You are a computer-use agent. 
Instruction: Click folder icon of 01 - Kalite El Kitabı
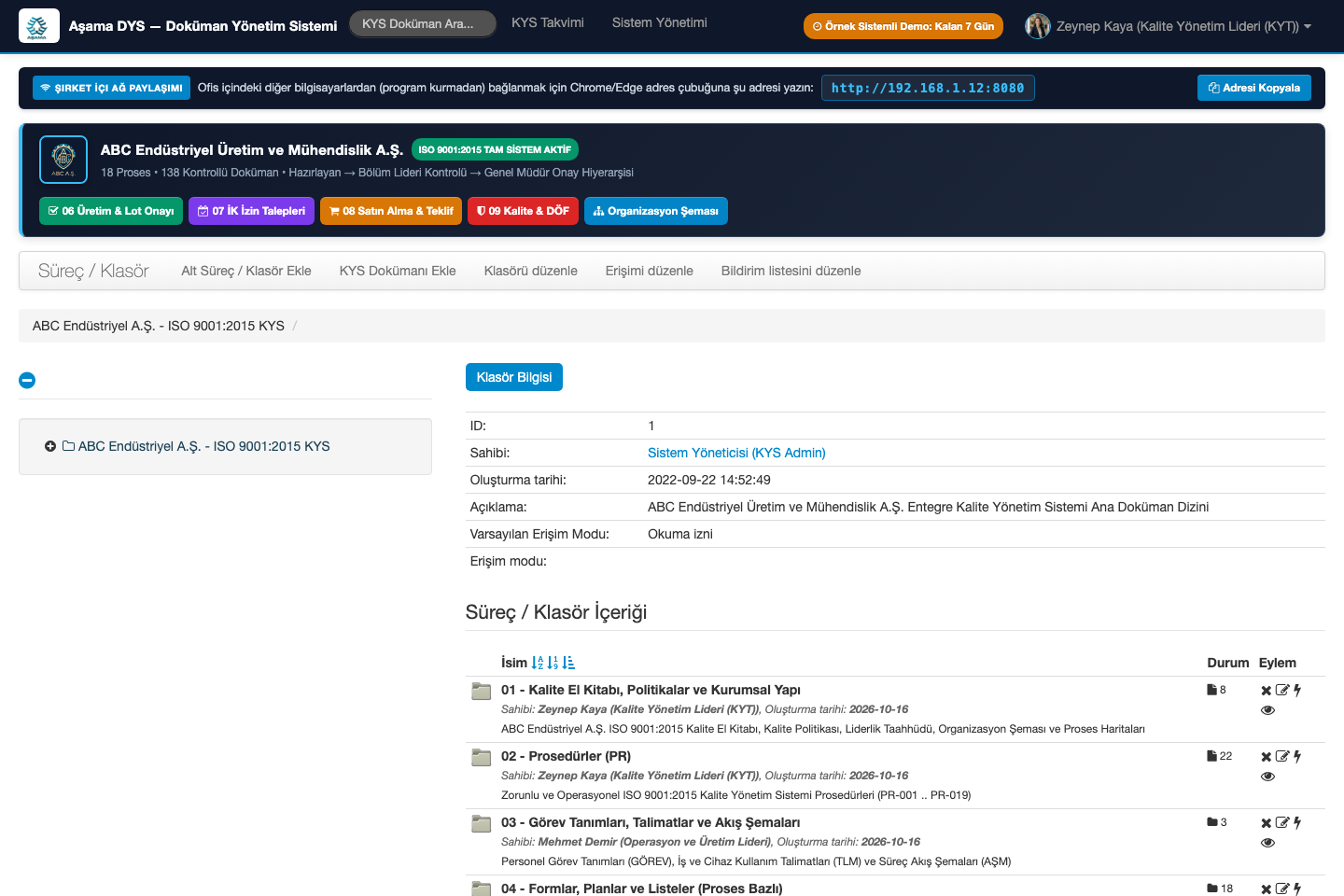click(482, 691)
